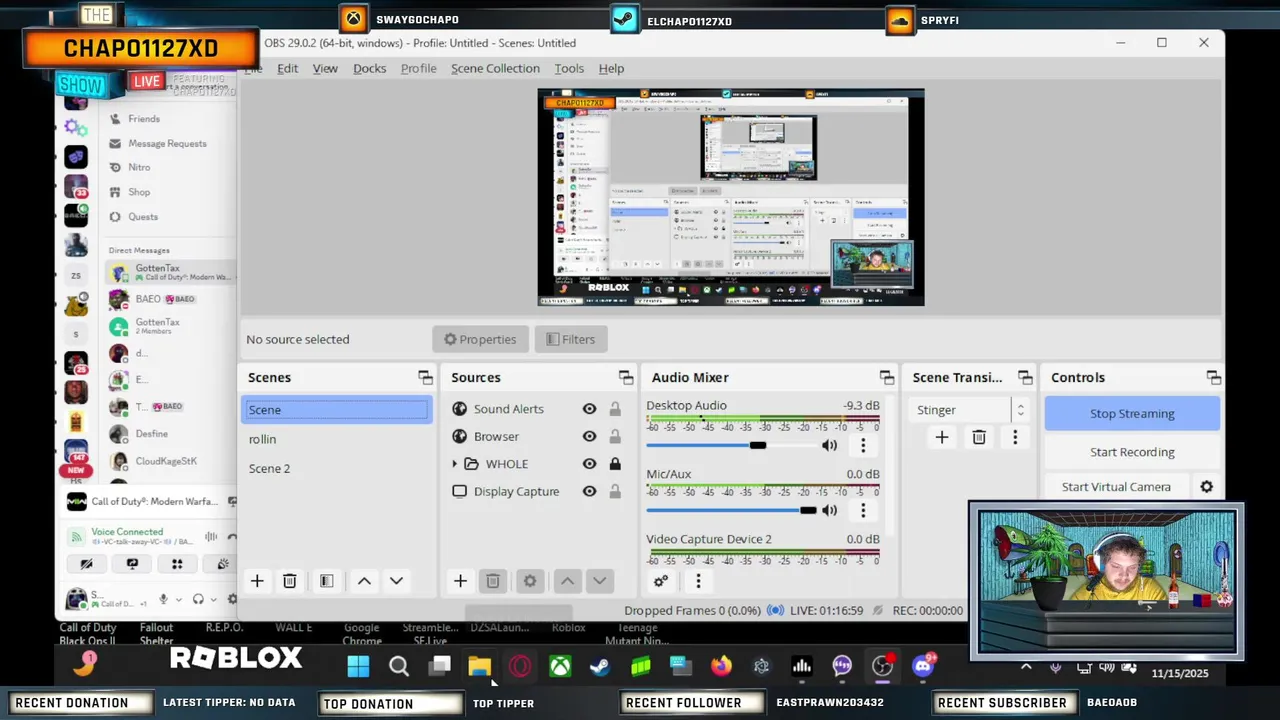Viewport: 1280px width, 720px height.
Task: Select the rollin scene
Action: (x=337, y=439)
